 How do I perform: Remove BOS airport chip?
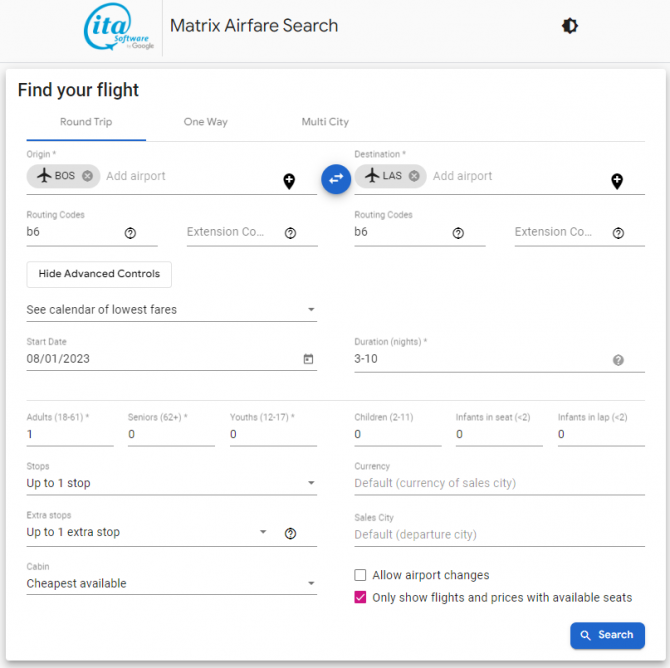pyautogui.click(x=88, y=176)
